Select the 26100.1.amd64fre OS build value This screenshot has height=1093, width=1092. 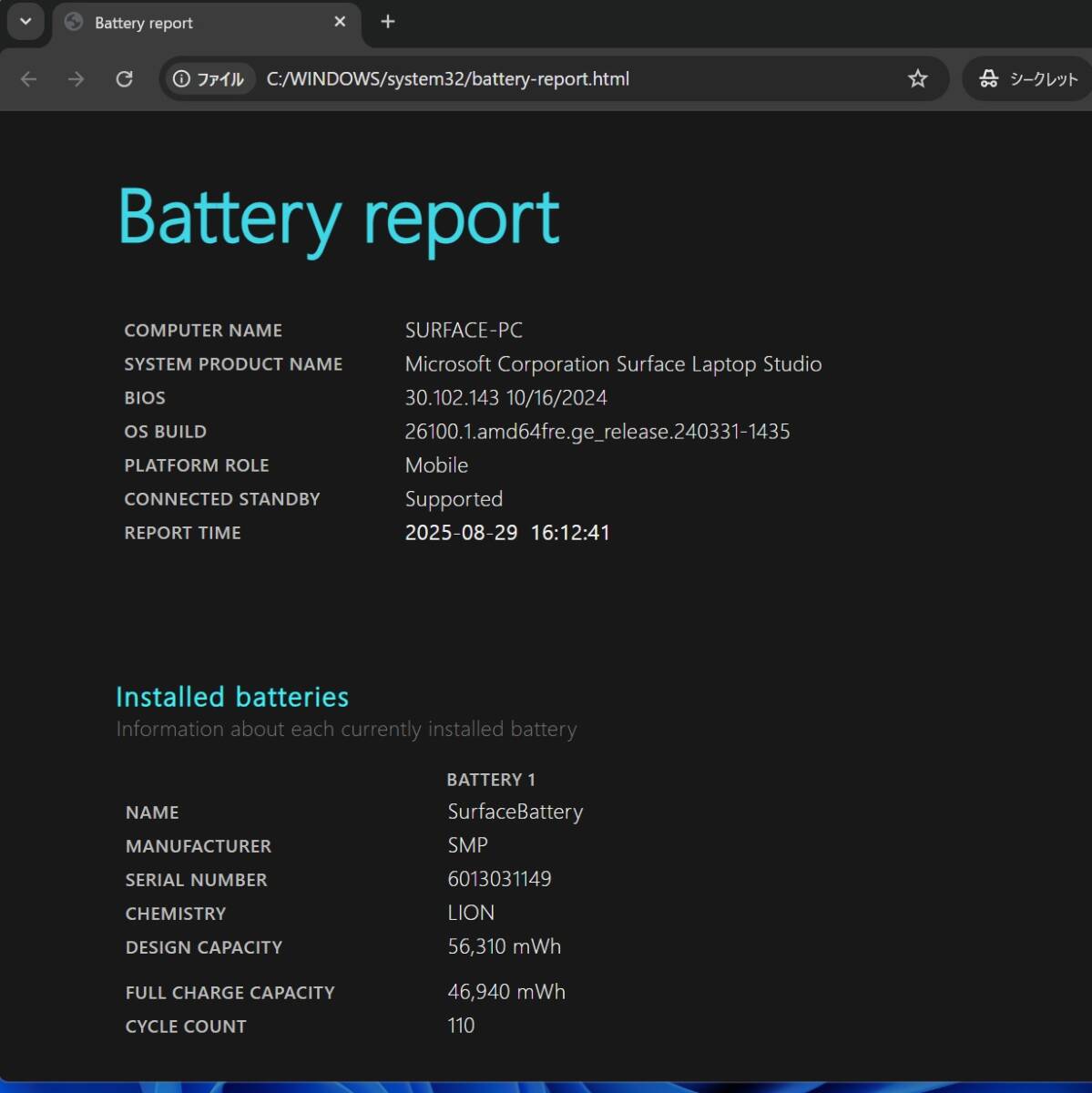point(597,432)
